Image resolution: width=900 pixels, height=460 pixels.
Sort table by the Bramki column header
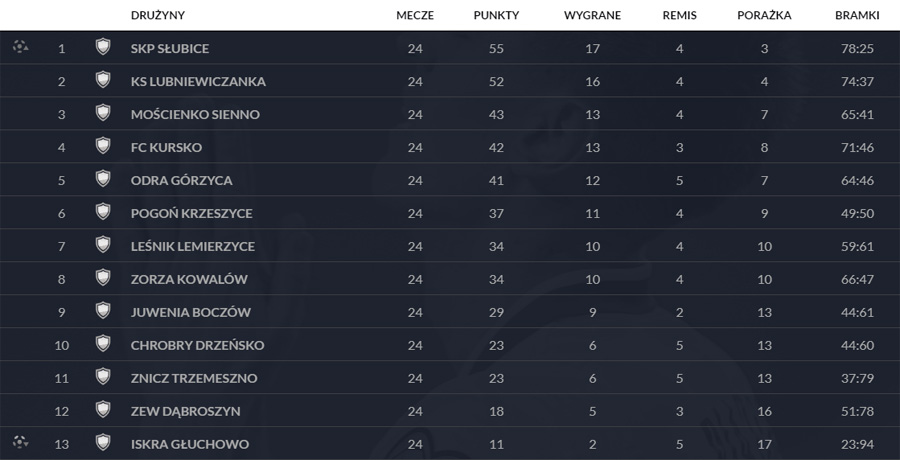(x=857, y=16)
